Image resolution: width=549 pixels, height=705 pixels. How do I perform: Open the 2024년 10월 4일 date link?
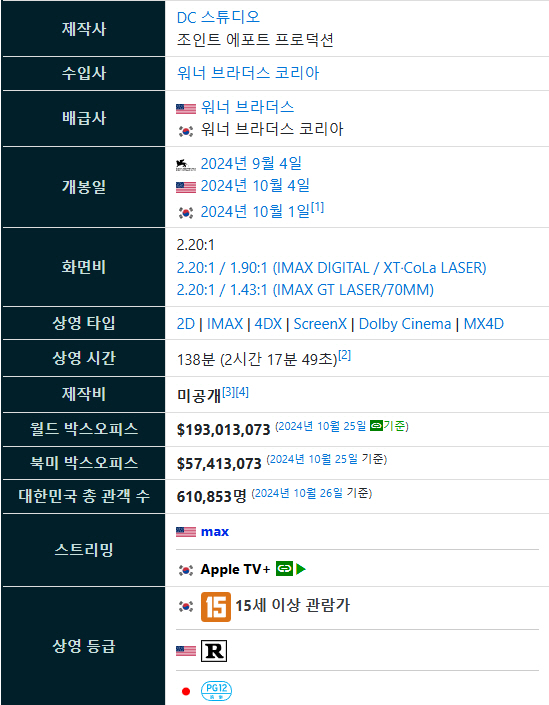click(255, 185)
